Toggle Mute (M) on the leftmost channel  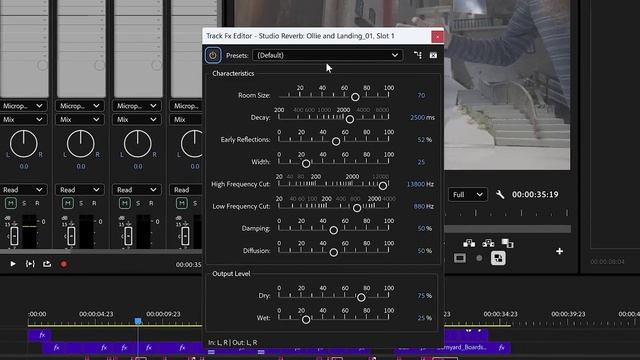click(x=11, y=203)
